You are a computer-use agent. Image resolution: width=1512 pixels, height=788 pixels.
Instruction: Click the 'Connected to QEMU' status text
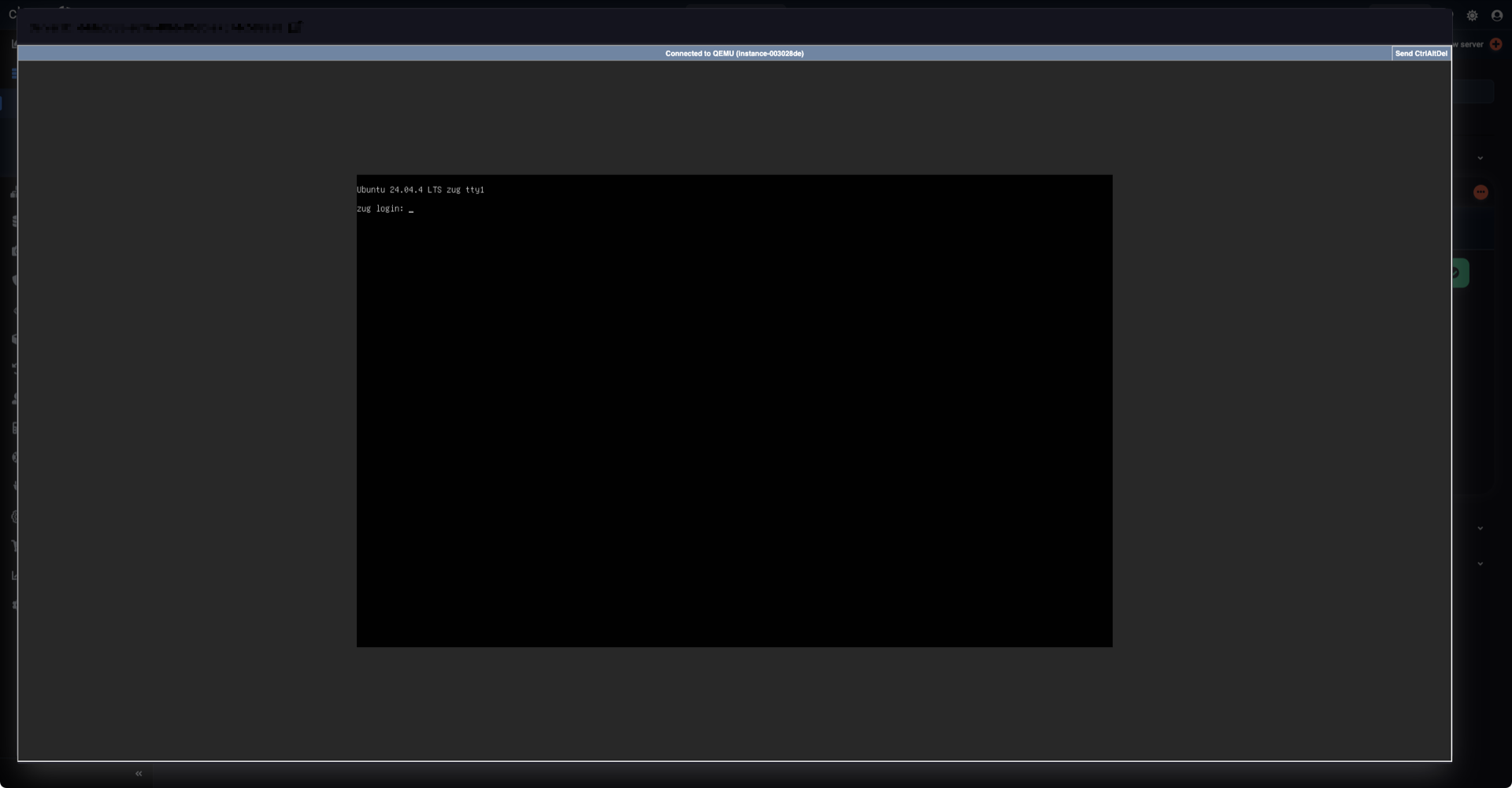(x=734, y=54)
